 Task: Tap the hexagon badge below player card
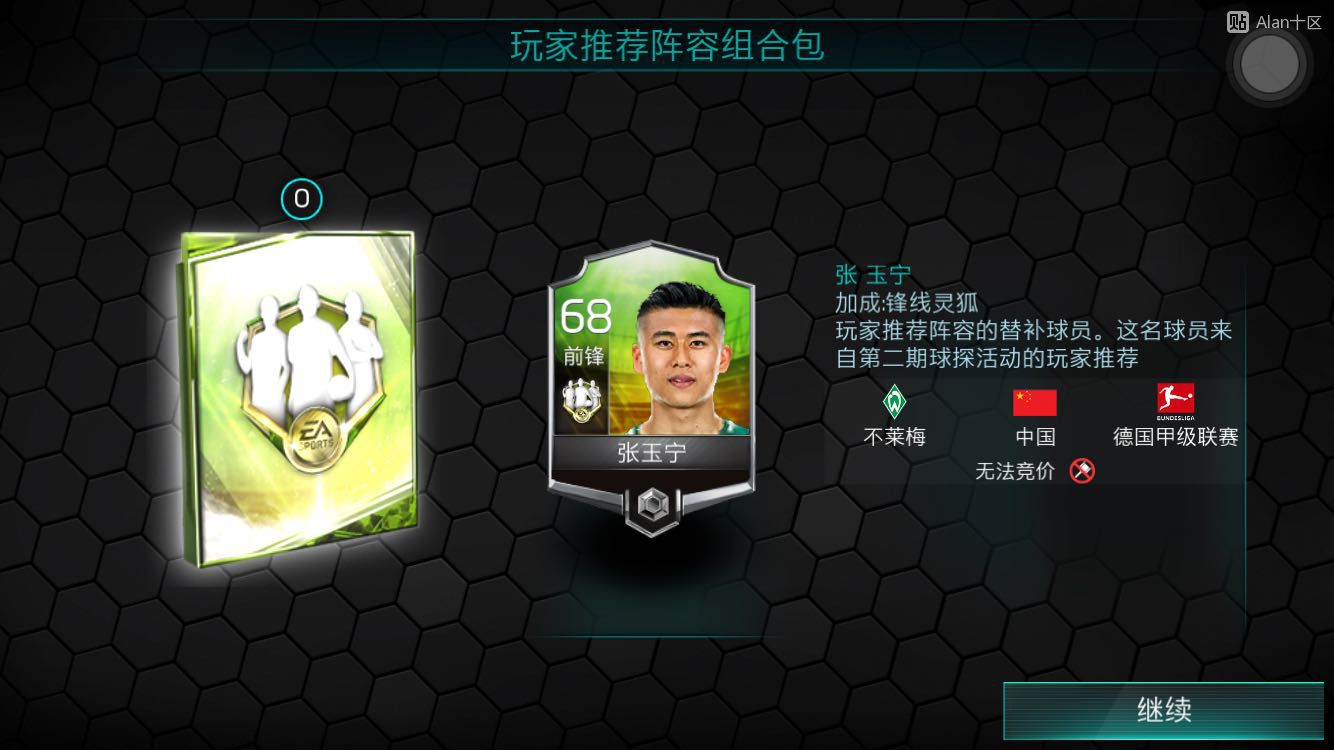tap(652, 509)
